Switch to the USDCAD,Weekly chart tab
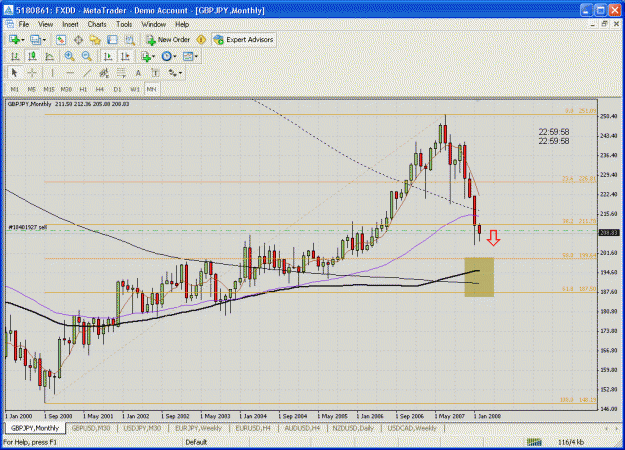This screenshot has width=625, height=450. [x=412, y=428]
